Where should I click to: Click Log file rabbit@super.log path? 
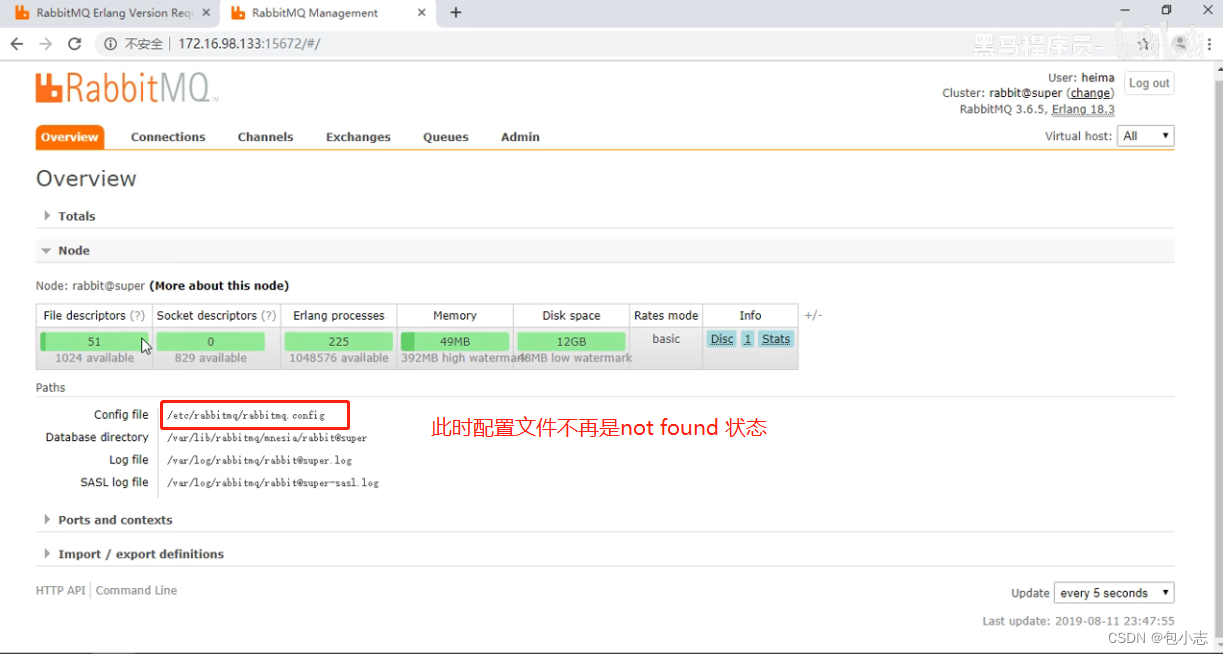pyautogui.click(x=259, y=461)
